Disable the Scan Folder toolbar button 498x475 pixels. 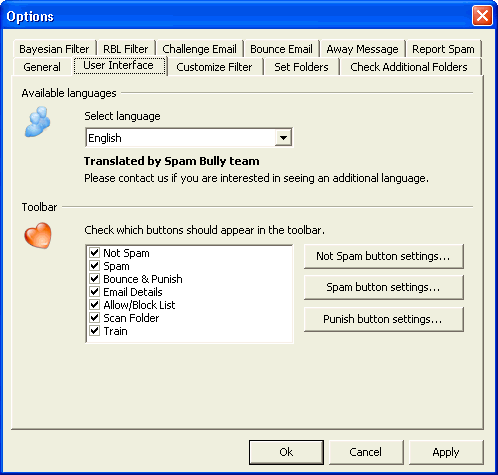tap(95, 318)
